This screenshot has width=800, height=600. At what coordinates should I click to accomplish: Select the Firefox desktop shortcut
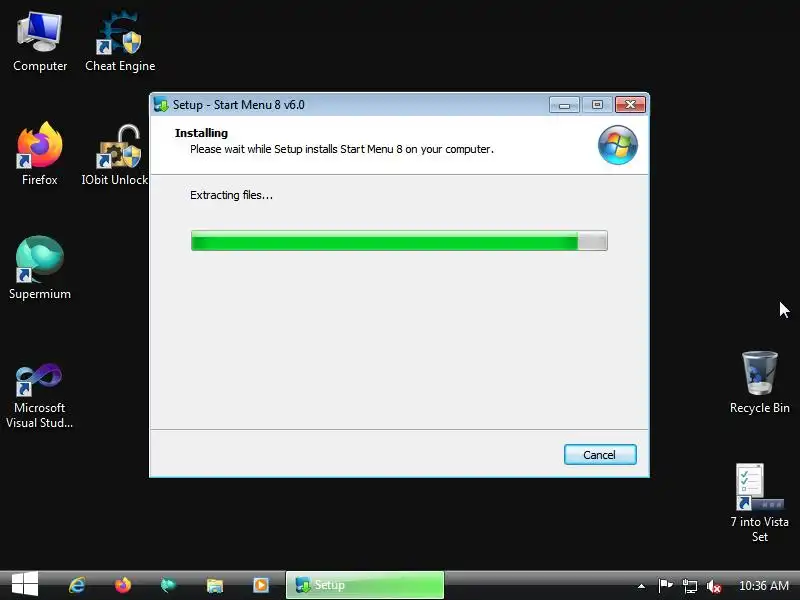point(40,155)
